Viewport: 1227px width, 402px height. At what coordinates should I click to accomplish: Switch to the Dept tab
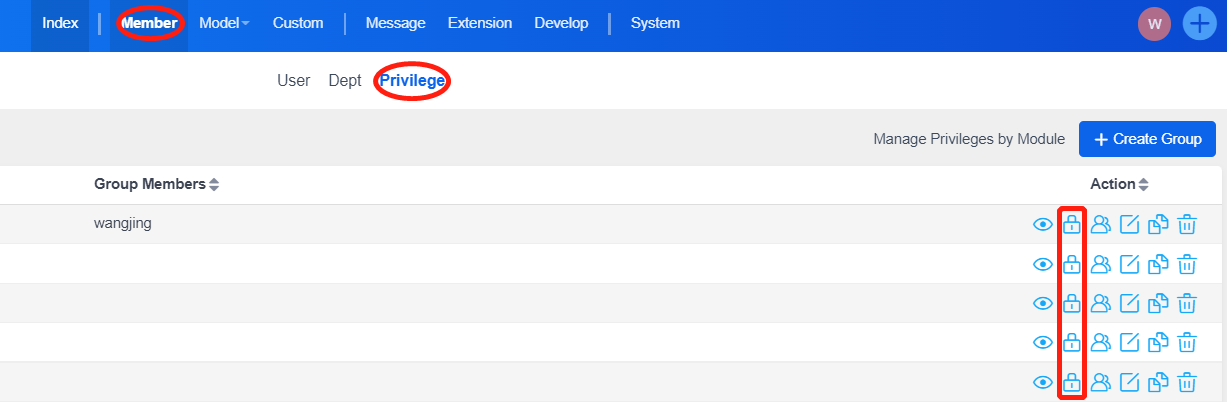pos(345,81)
